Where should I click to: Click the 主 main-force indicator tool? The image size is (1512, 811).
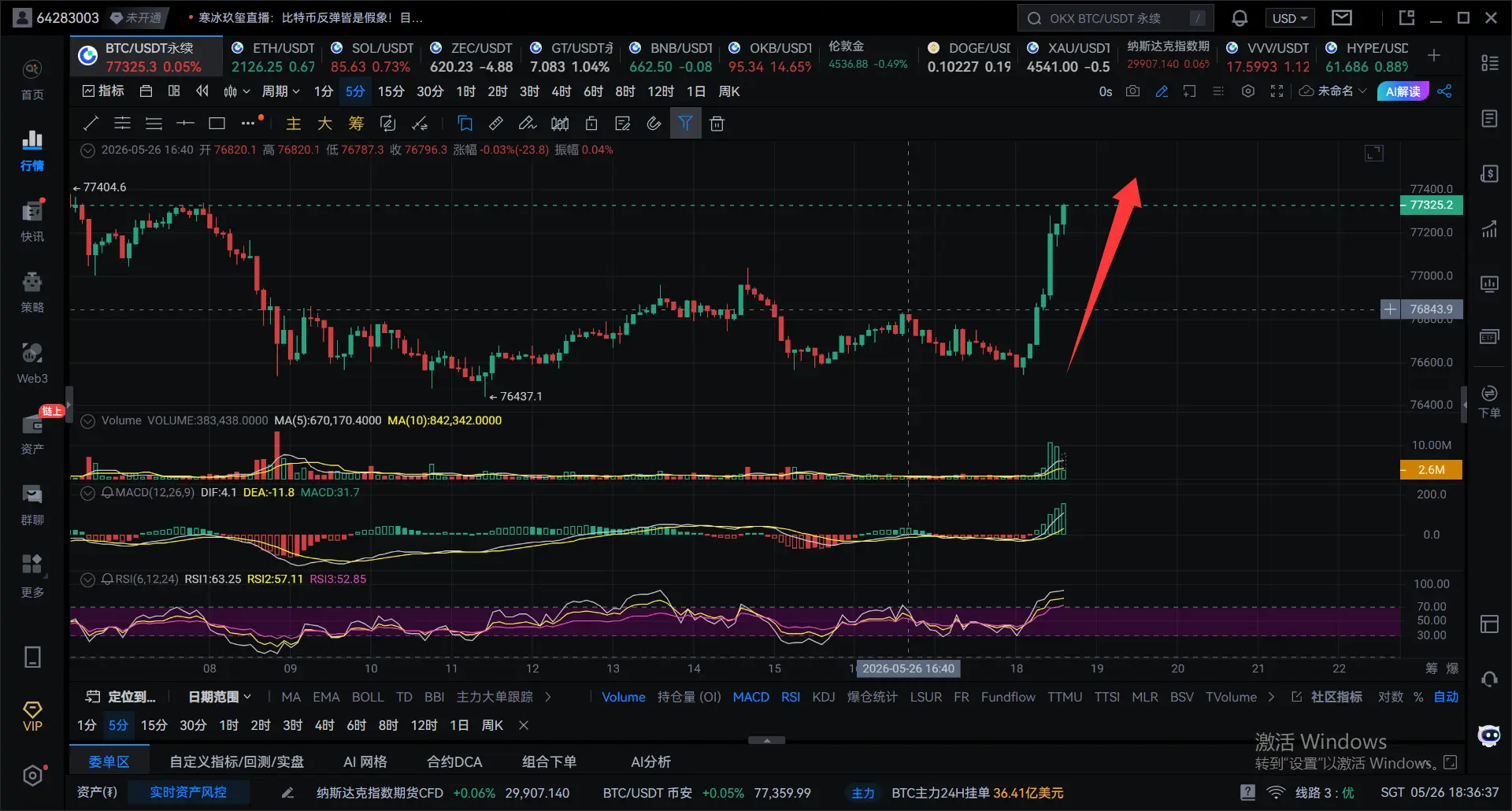pos(293,123)
